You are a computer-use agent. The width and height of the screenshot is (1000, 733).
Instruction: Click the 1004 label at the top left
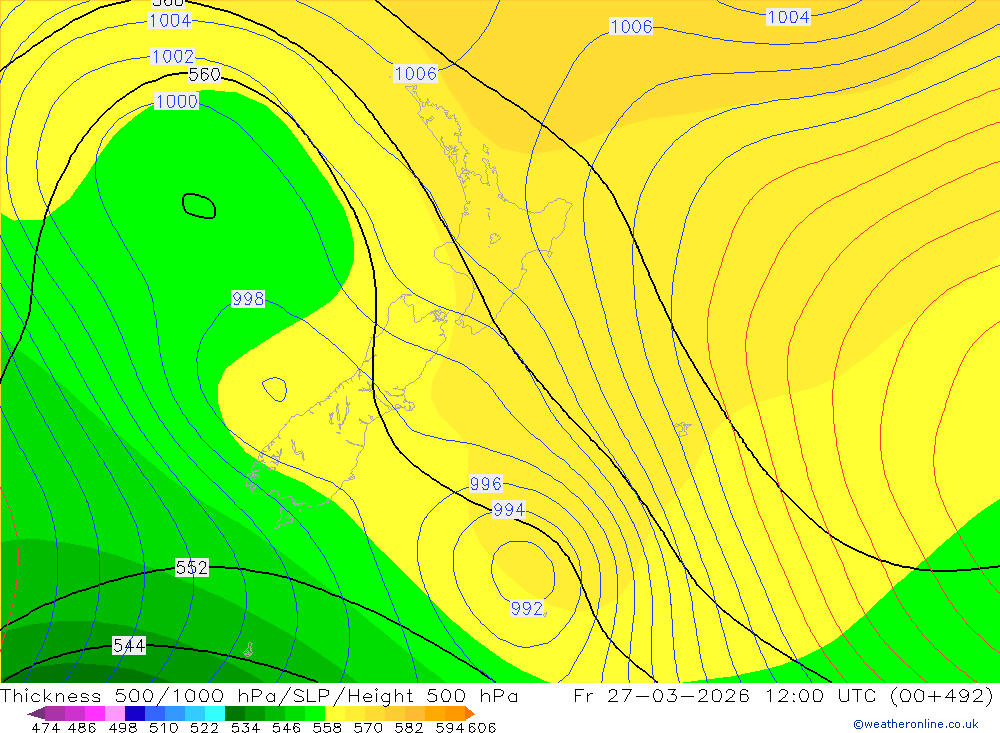(170, 20)
